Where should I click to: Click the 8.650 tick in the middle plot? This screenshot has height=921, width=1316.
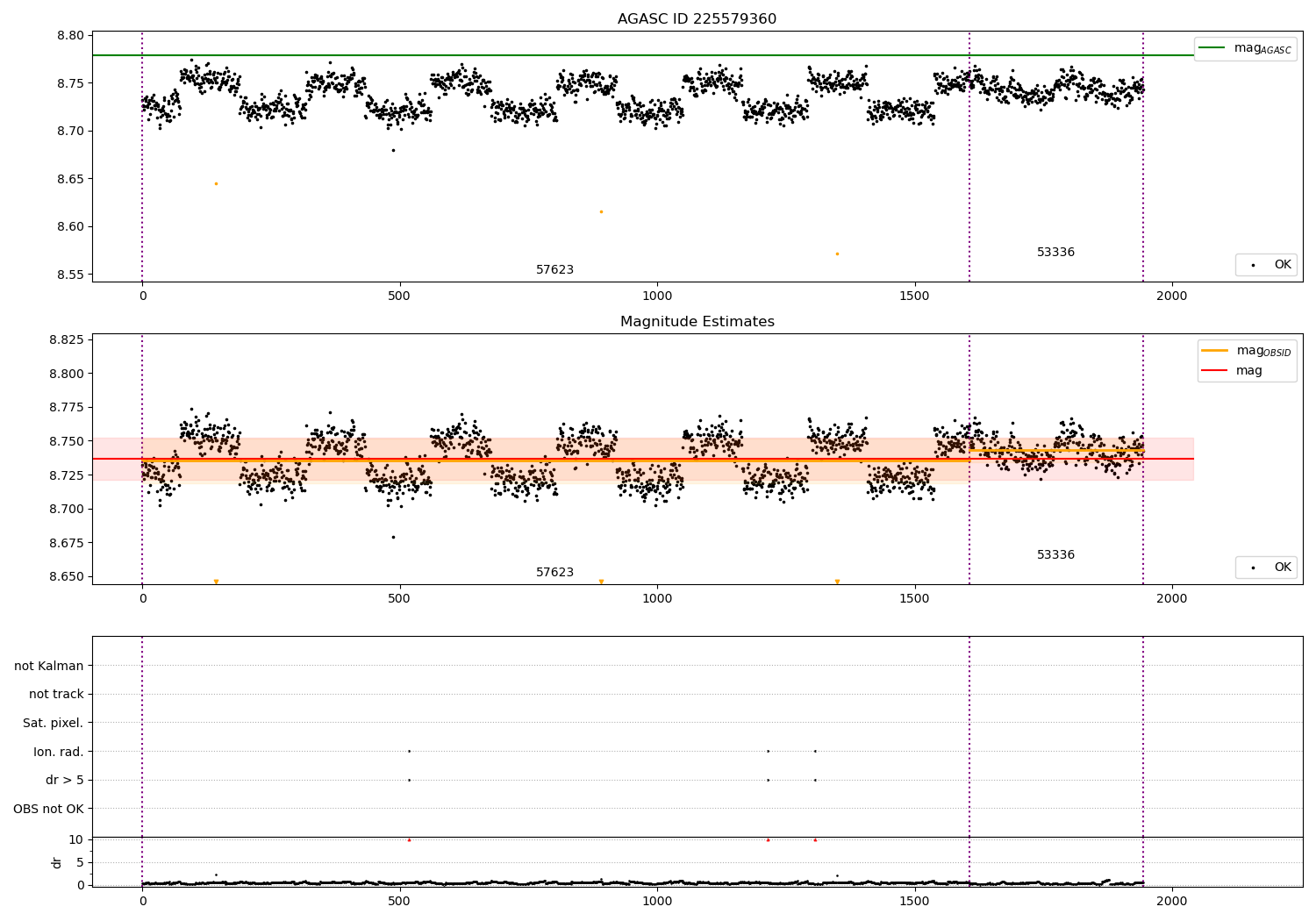(67, 577)
